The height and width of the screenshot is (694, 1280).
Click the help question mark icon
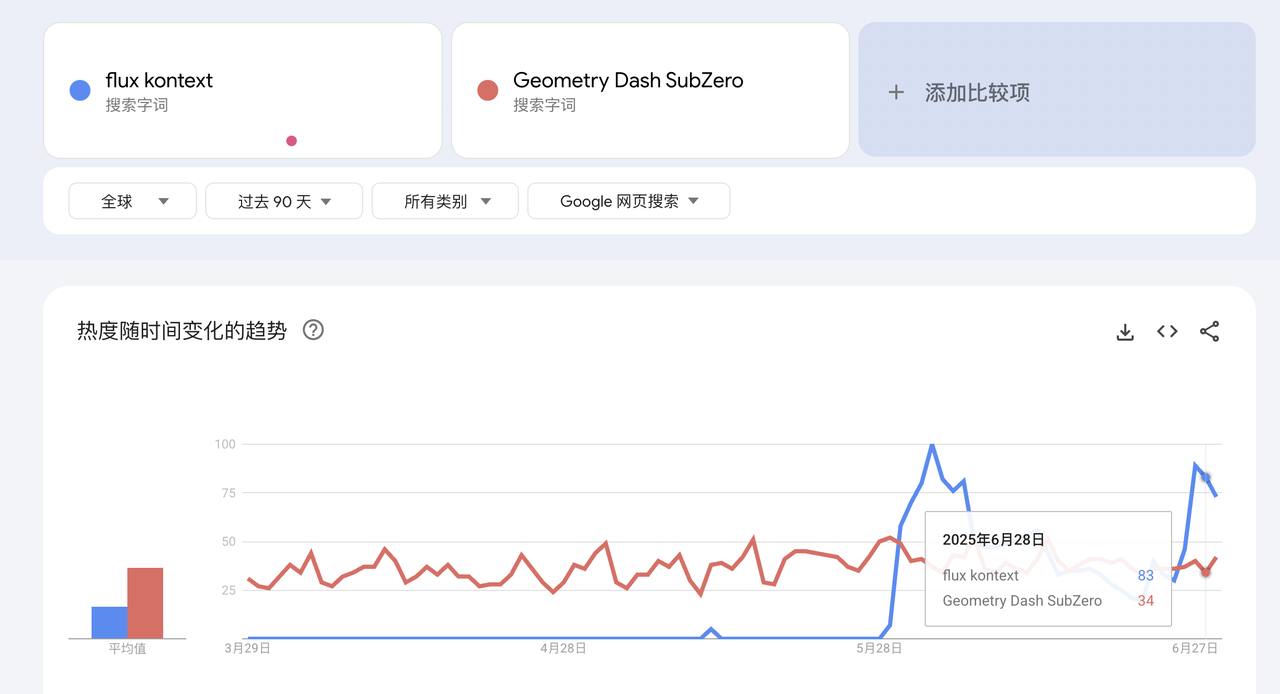pyautogui.click(x=313, y=330)
